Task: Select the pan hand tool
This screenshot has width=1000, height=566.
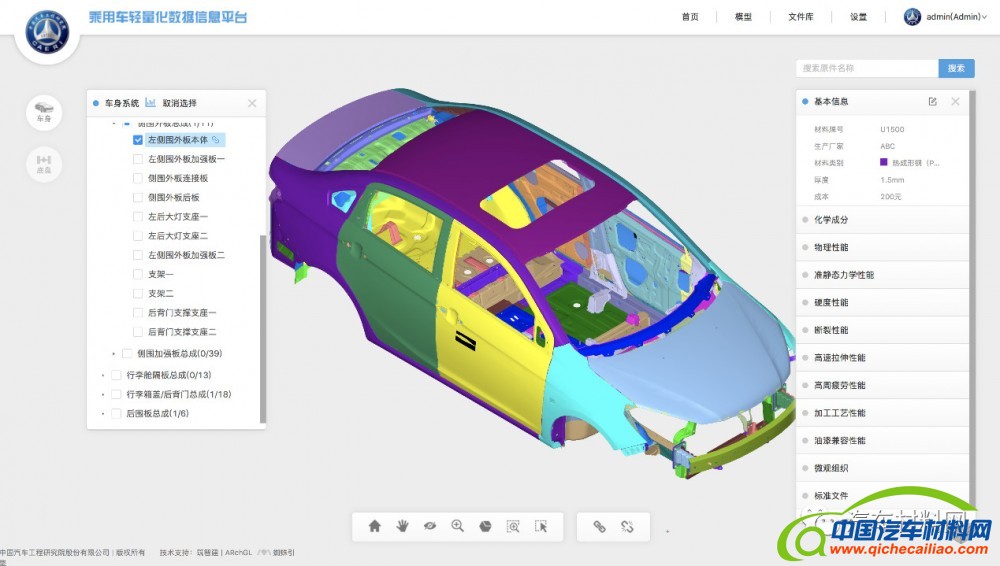Action: click(402, 526)
